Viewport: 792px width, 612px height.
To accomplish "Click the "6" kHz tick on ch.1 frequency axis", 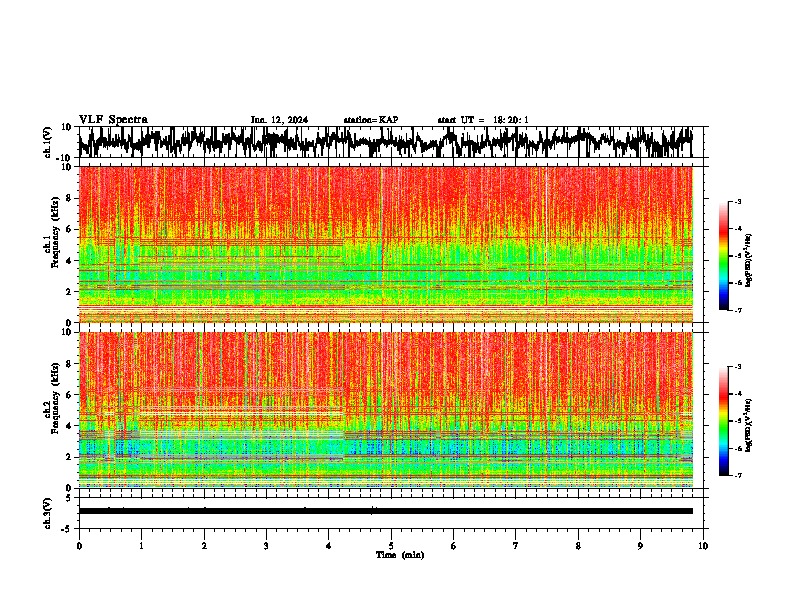I will coord(70,229).
